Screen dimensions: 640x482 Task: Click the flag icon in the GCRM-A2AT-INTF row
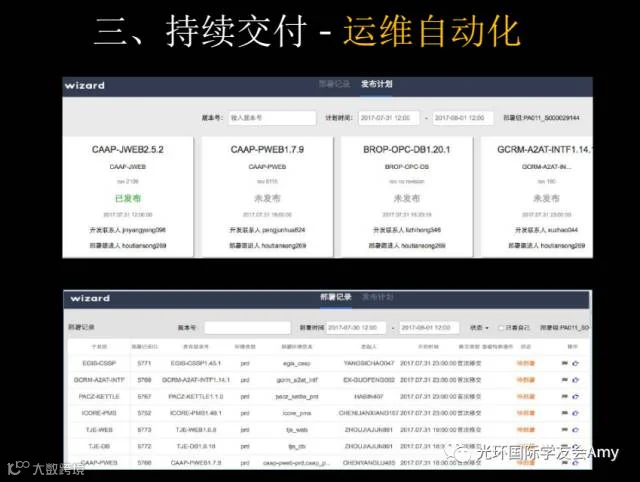pos(565,380)
